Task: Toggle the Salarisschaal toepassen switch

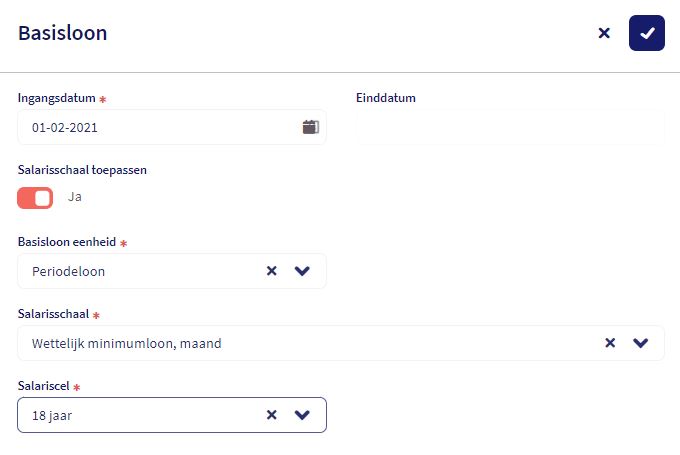Action: pyautogui.click(x=35, y=198)
